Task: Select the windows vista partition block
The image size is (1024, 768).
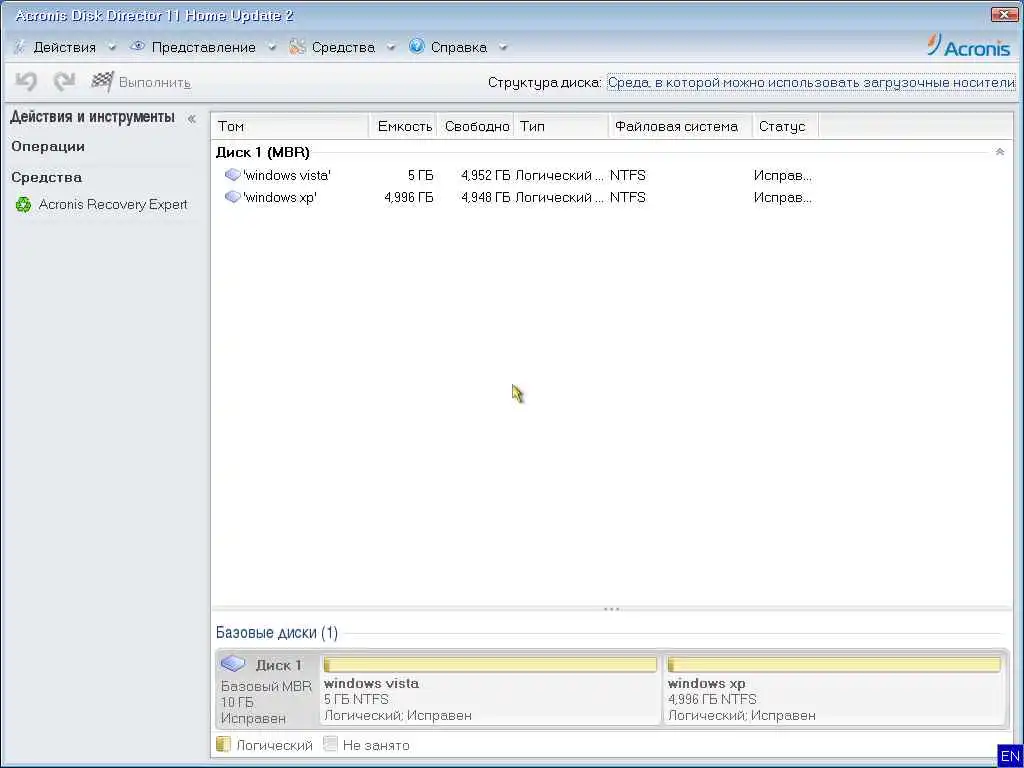Action: pos(490,689)
